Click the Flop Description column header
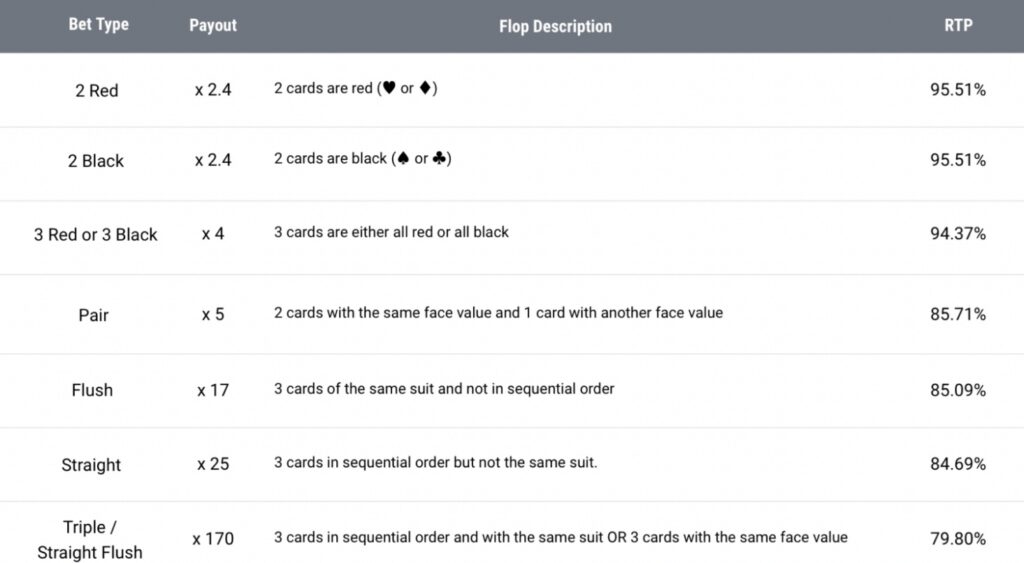Viewport: 1024px width, 563px height. [x=555, y=26]
